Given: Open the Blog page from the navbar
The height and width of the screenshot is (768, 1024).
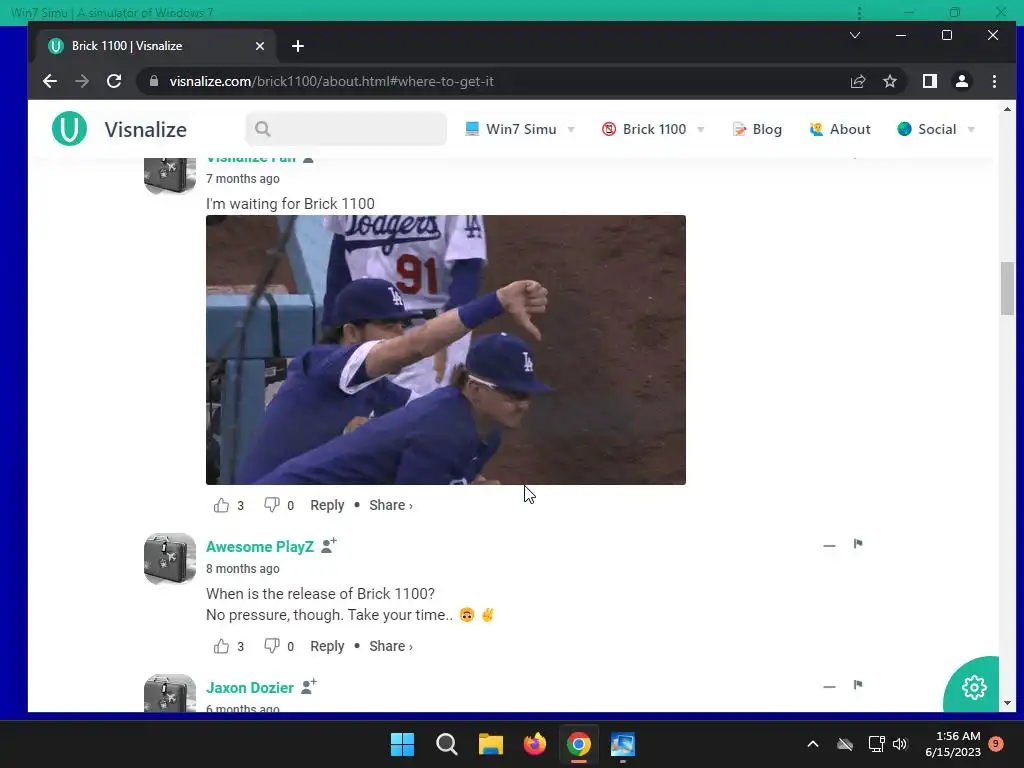Looking at the screenshot, I should [x=758, y=129].
